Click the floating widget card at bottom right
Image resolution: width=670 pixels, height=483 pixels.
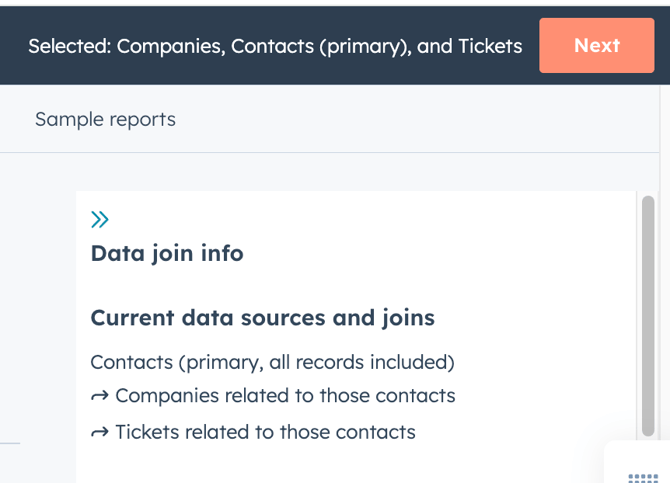point(637,462)
